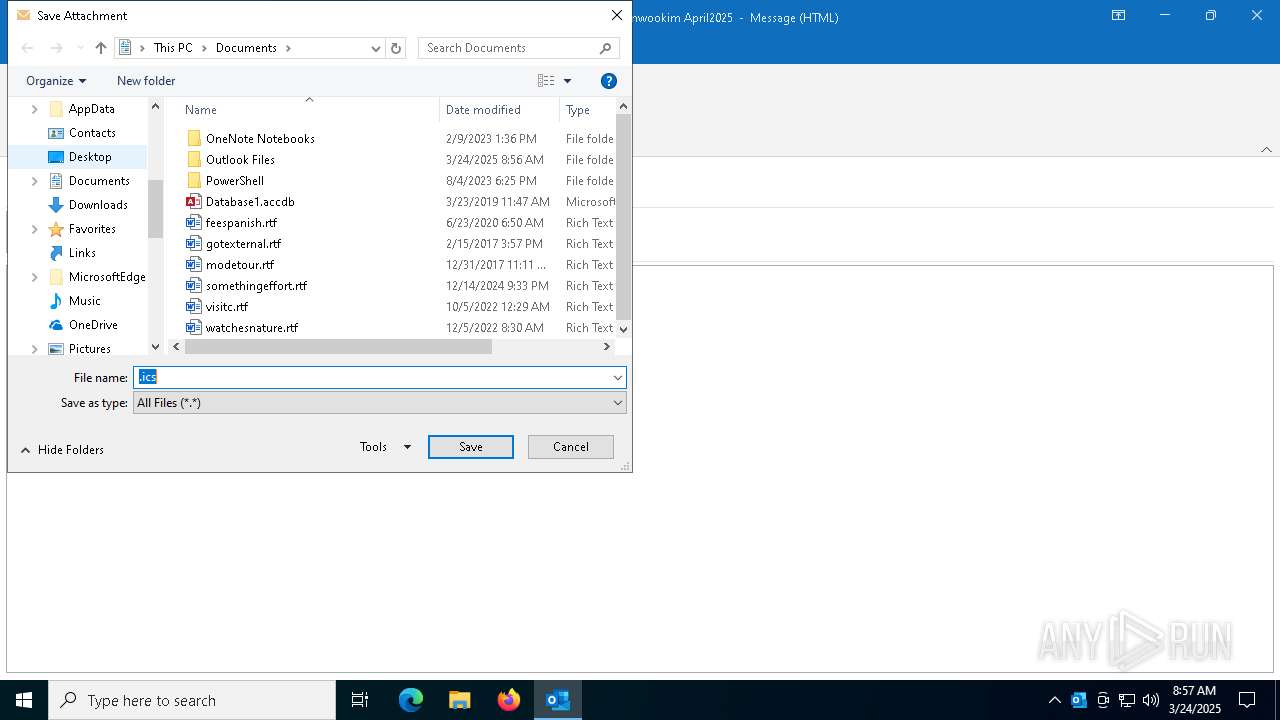Refresh the Documents folder view
Image resolution: width=1280 pixels, height=720 pixels.
click(x=396, y=48)
